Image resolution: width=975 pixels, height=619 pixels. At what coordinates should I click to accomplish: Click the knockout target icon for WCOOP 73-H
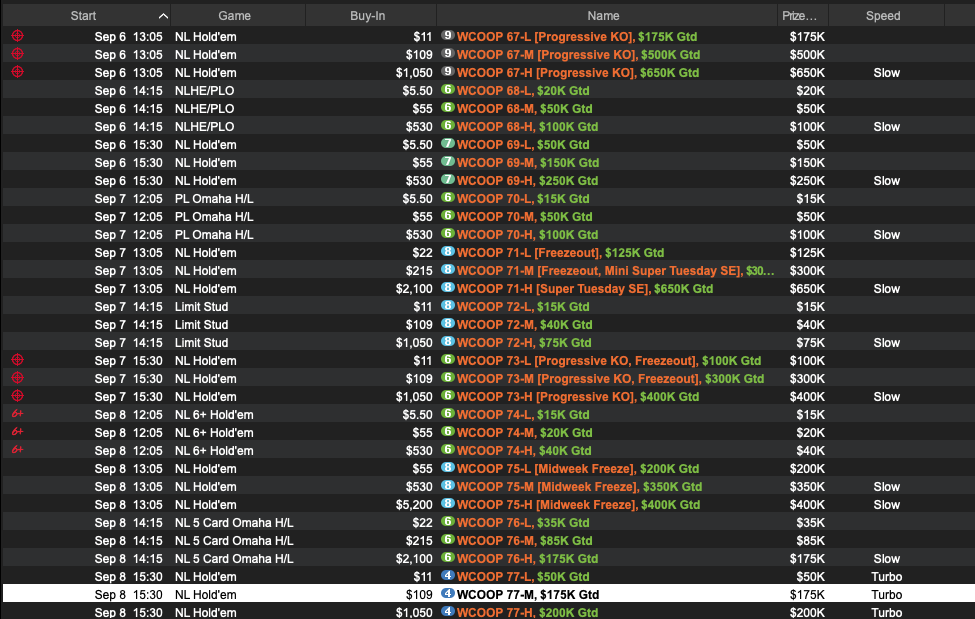(17, 396)
